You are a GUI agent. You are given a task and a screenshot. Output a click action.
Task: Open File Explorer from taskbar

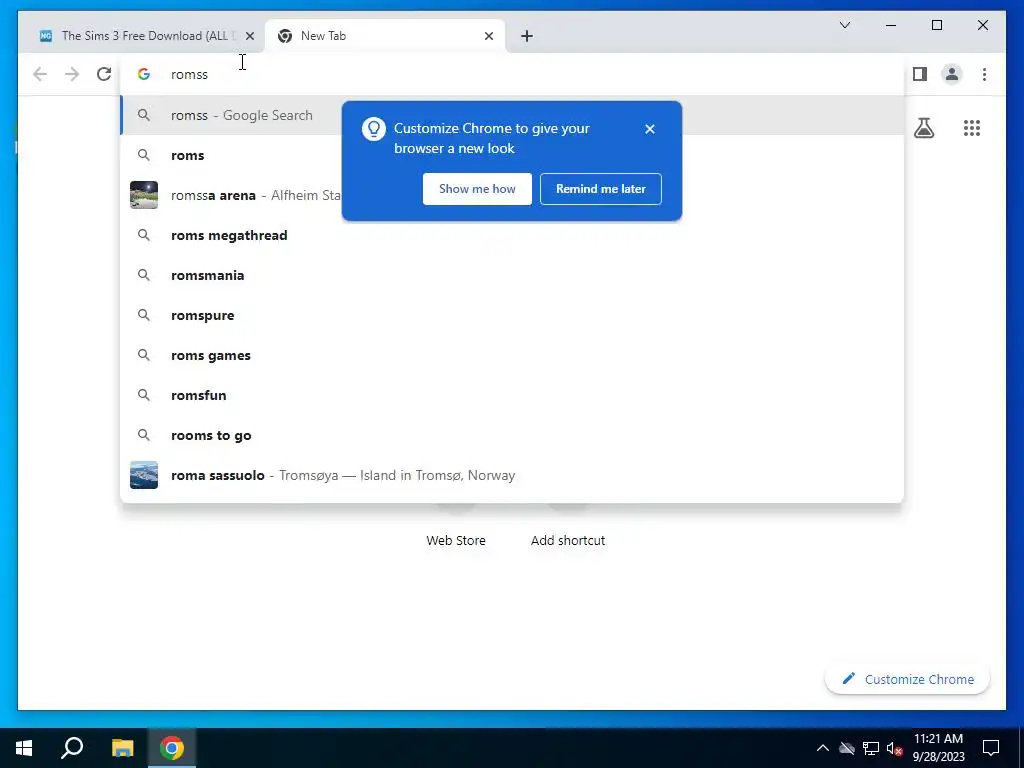(122, 748)
